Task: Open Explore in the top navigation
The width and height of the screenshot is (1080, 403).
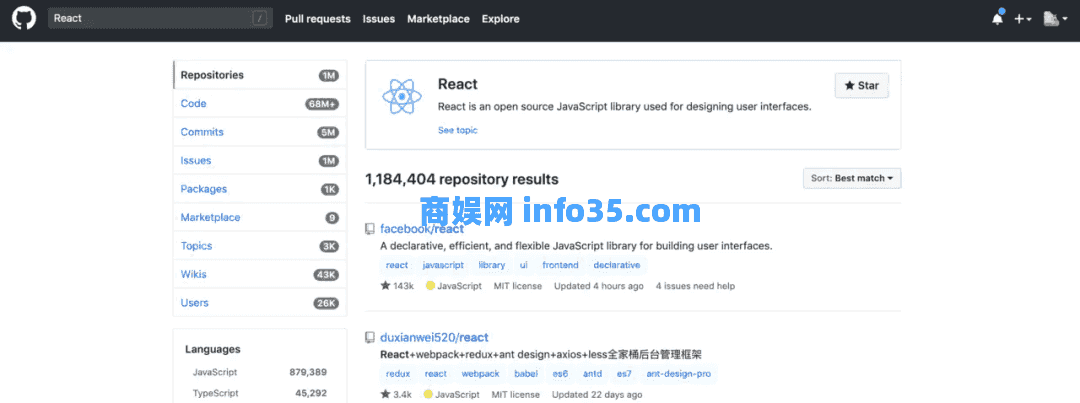Action: (x=501, y=19)
